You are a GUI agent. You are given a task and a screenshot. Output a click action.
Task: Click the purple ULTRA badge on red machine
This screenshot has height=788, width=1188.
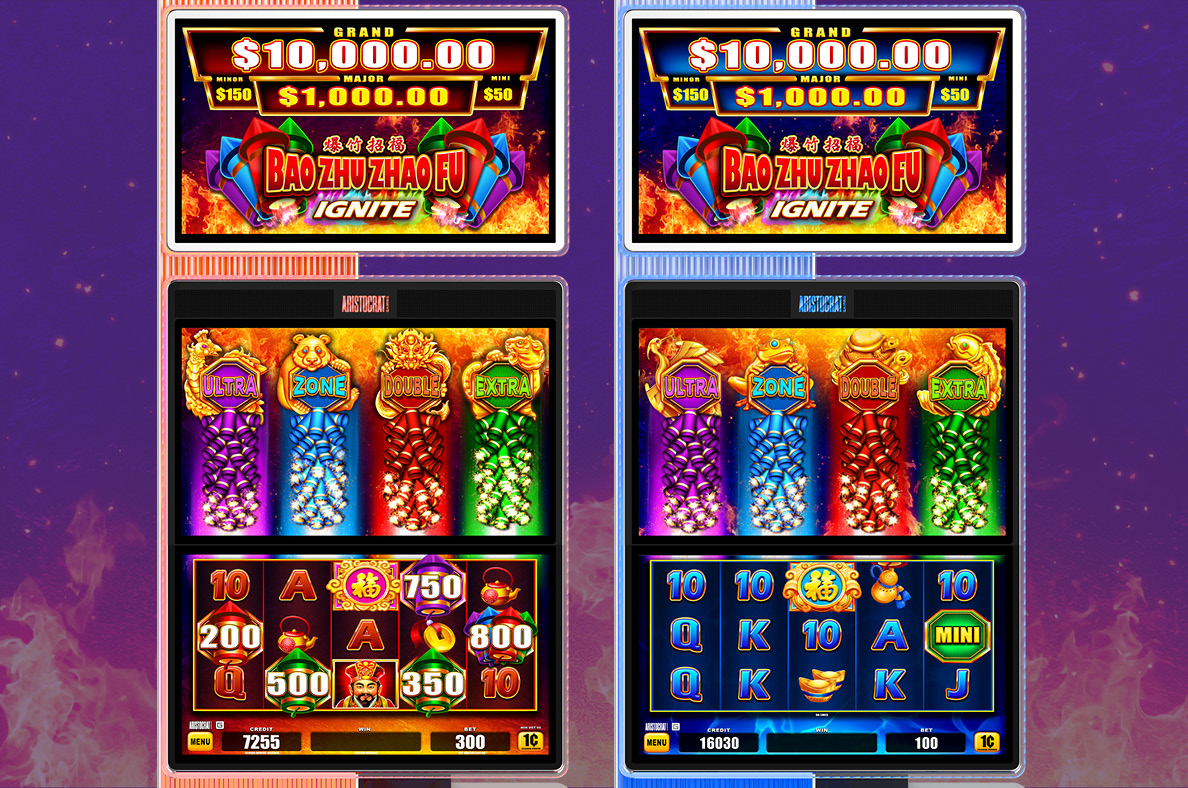coord(230,386)
